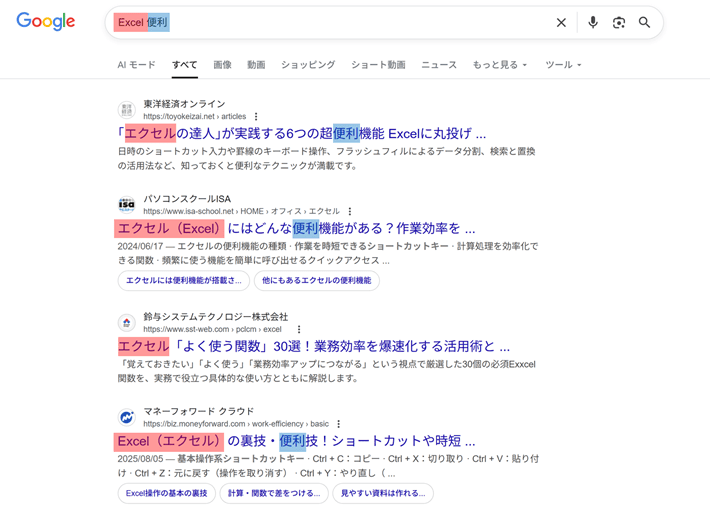710x513 pixels.
Task: Click sitelink Excel操作の基本の裏技
Action: click(x=167, y=494)
